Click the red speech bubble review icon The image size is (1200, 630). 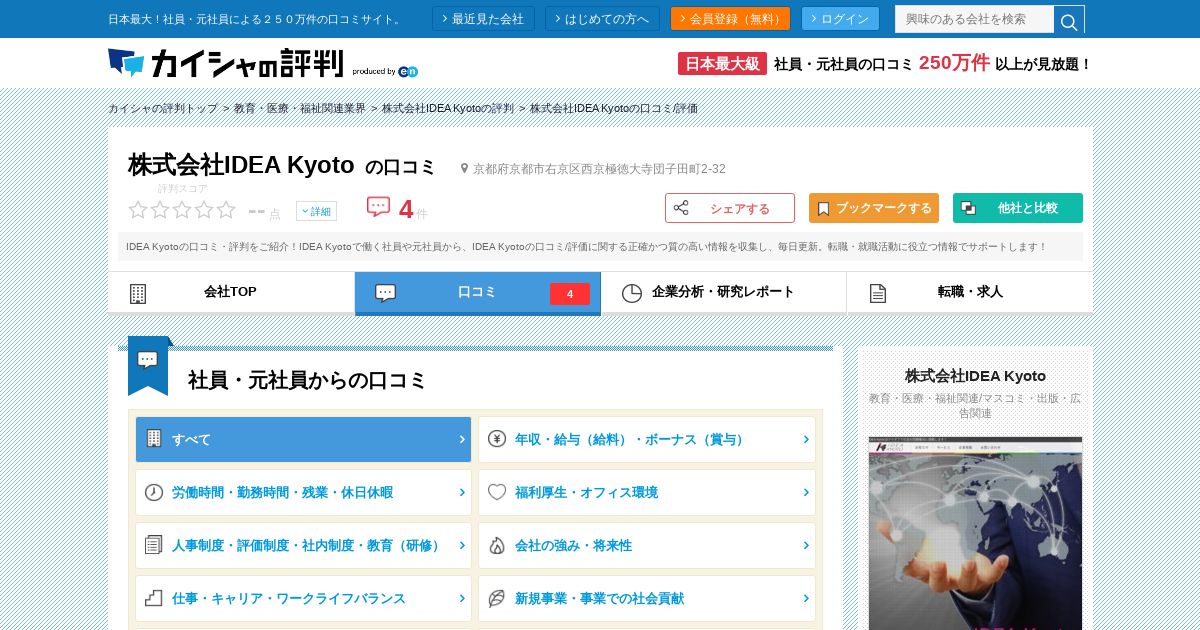pyautogui.click(x=378, y=207)
